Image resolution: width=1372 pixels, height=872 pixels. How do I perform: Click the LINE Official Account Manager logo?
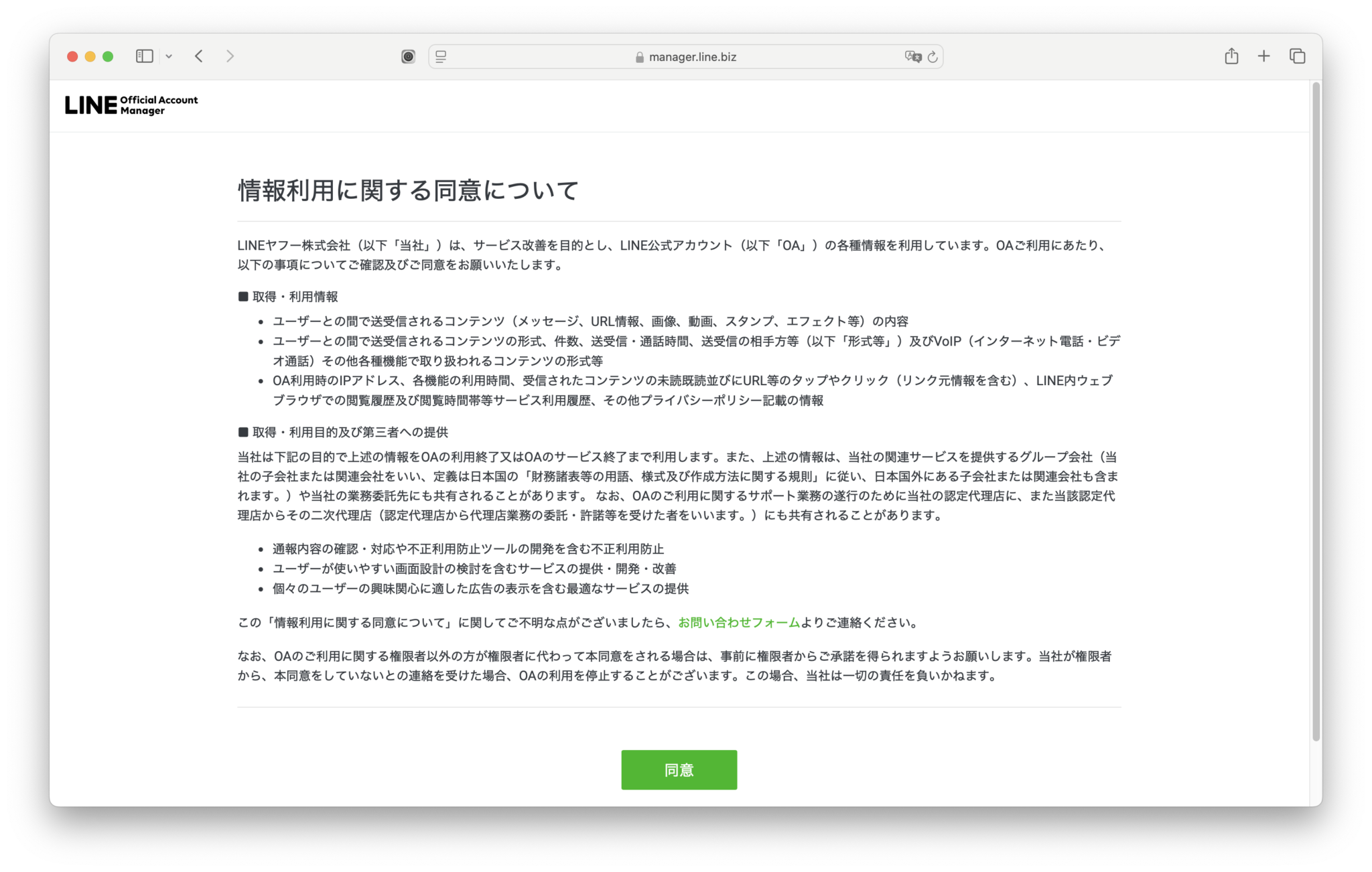click(x=131, y=105)
